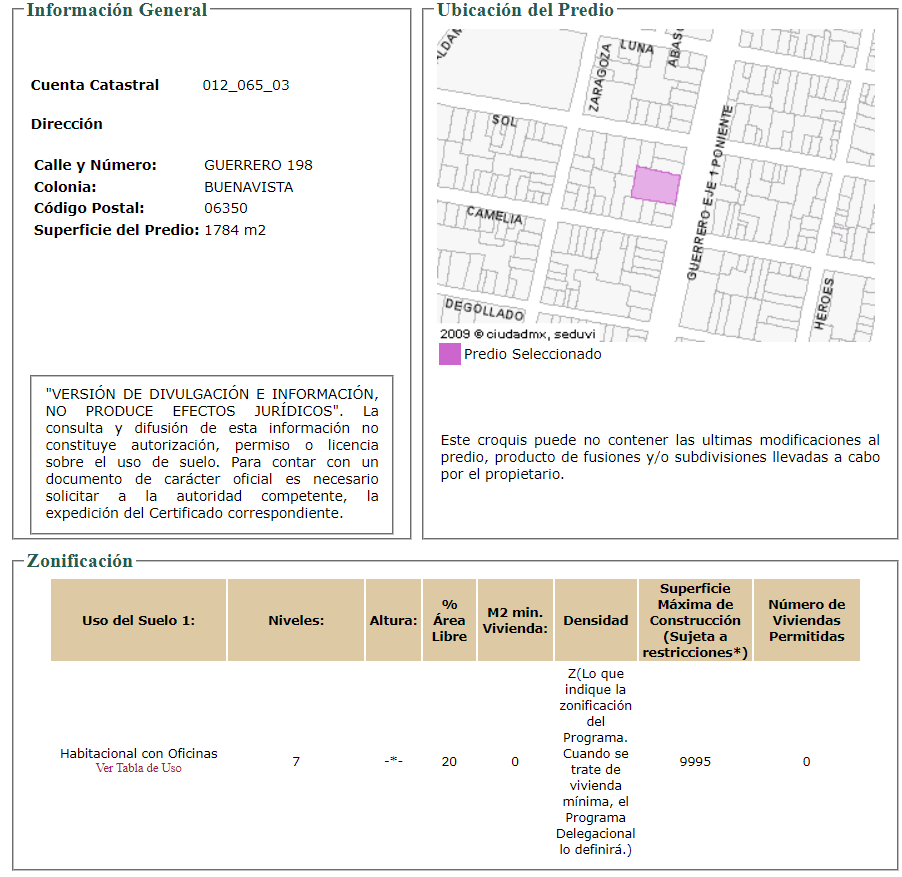Click the legal disclaimer notice box
Image resolution: width=902 pixels, height=877 pixels.
point(212,454)
